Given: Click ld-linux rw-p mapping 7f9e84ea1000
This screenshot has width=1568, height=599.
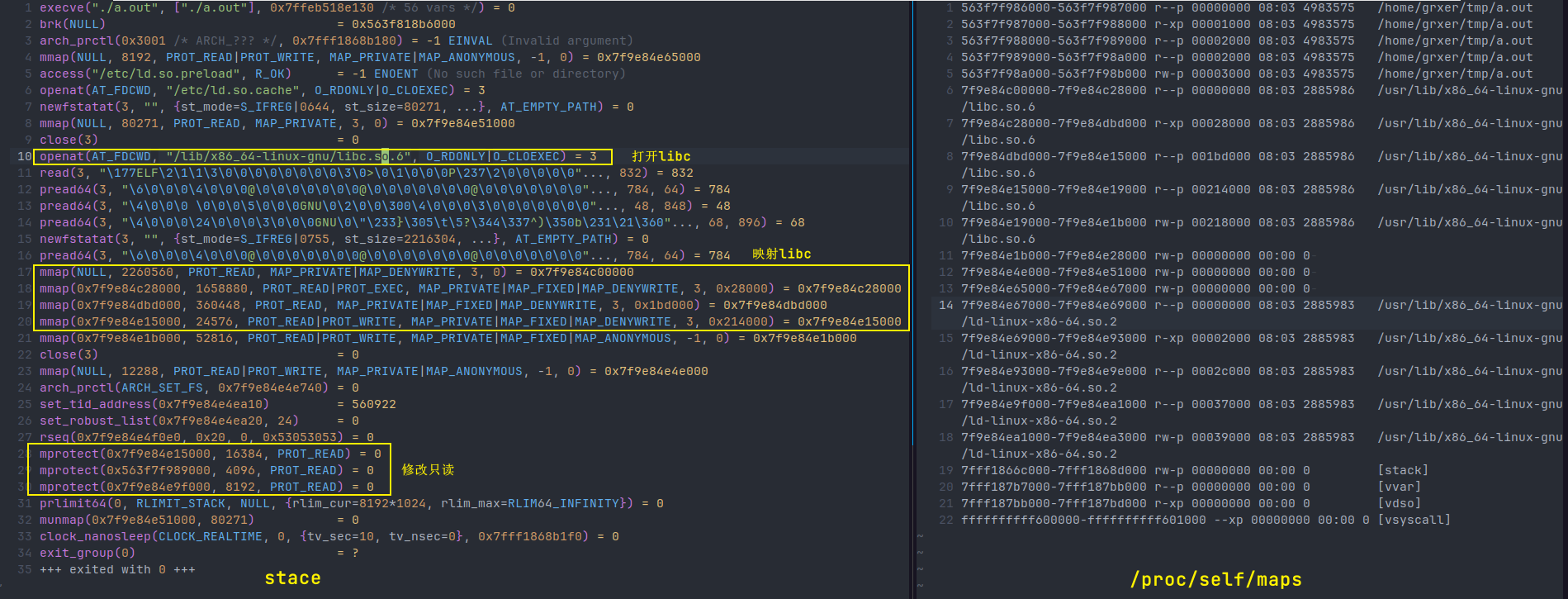Looking at the screenshot, I should point(1262,445).
